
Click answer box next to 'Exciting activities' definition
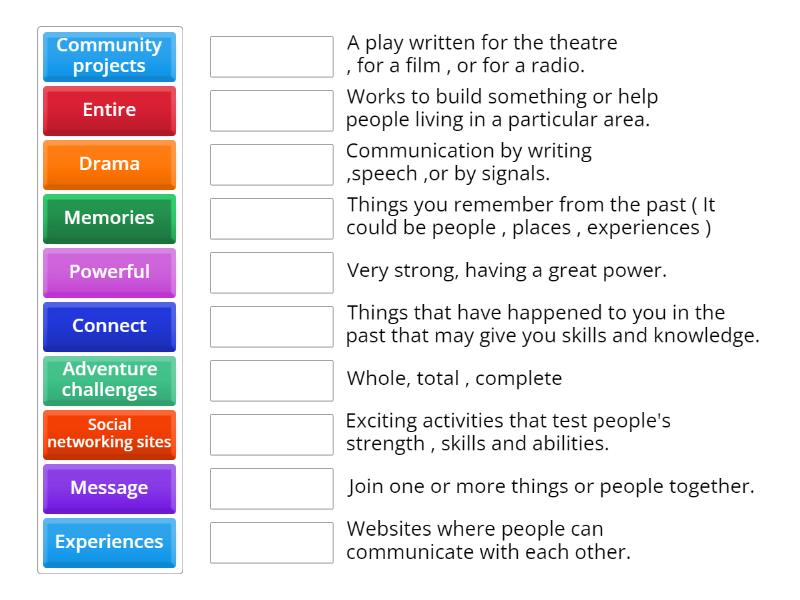[271, 434]
